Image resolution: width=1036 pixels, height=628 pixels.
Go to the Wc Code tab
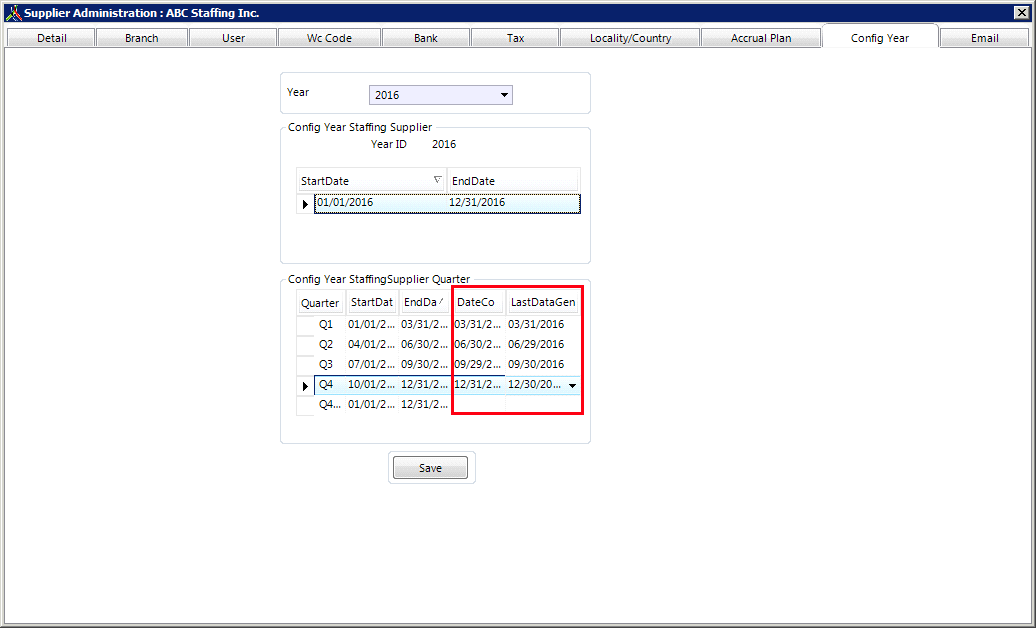[x=329, y=38]
